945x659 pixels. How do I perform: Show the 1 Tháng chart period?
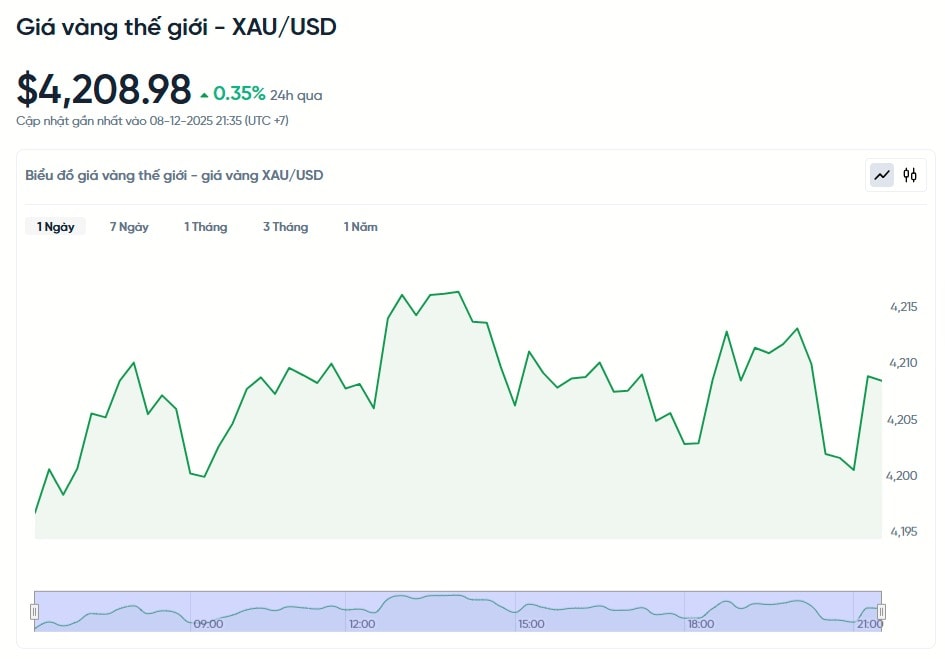[205, 227]
